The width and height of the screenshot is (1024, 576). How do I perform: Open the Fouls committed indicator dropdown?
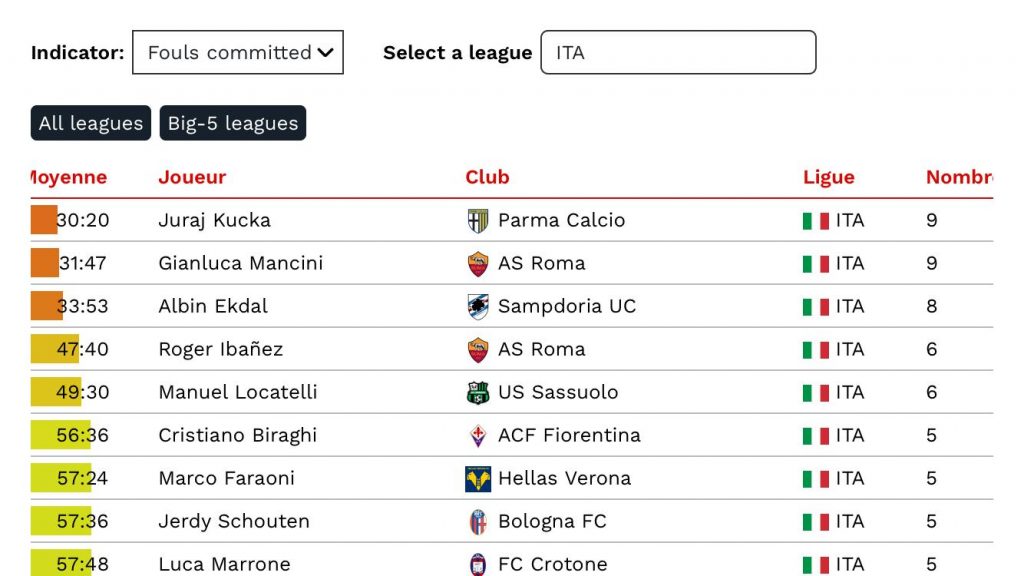tap(238, 52)
